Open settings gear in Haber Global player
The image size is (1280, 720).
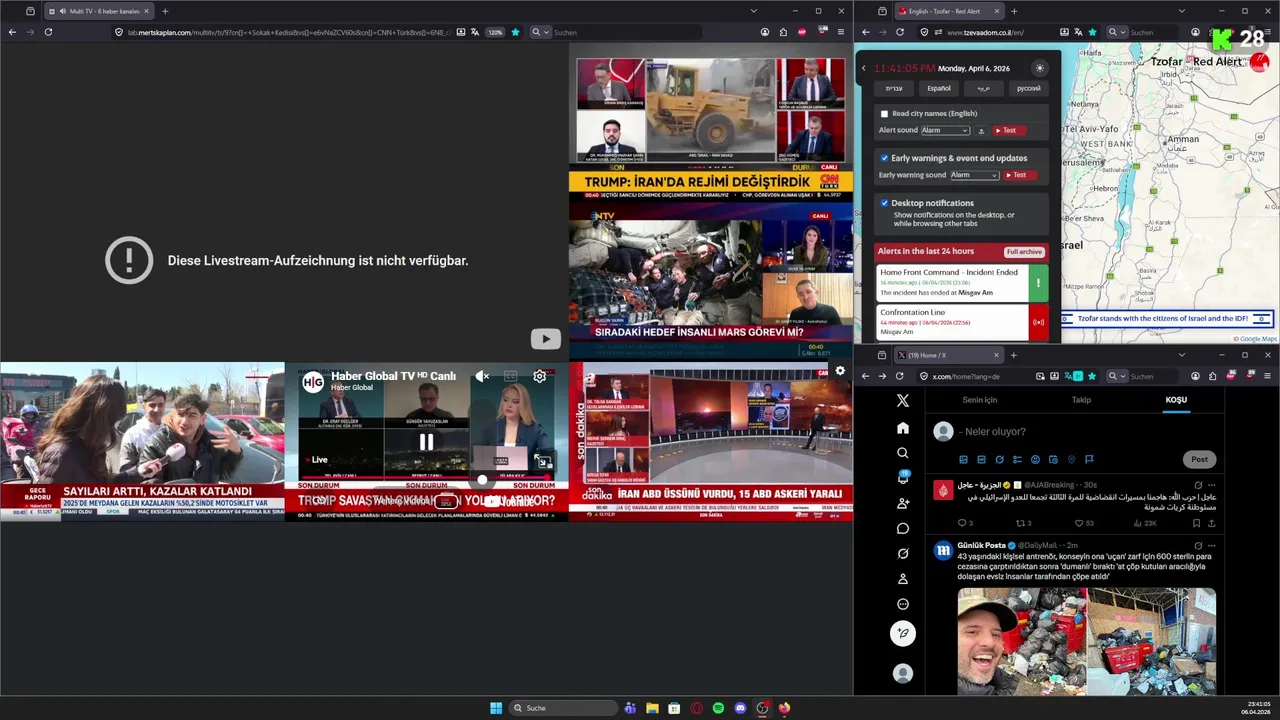(539, 376)
